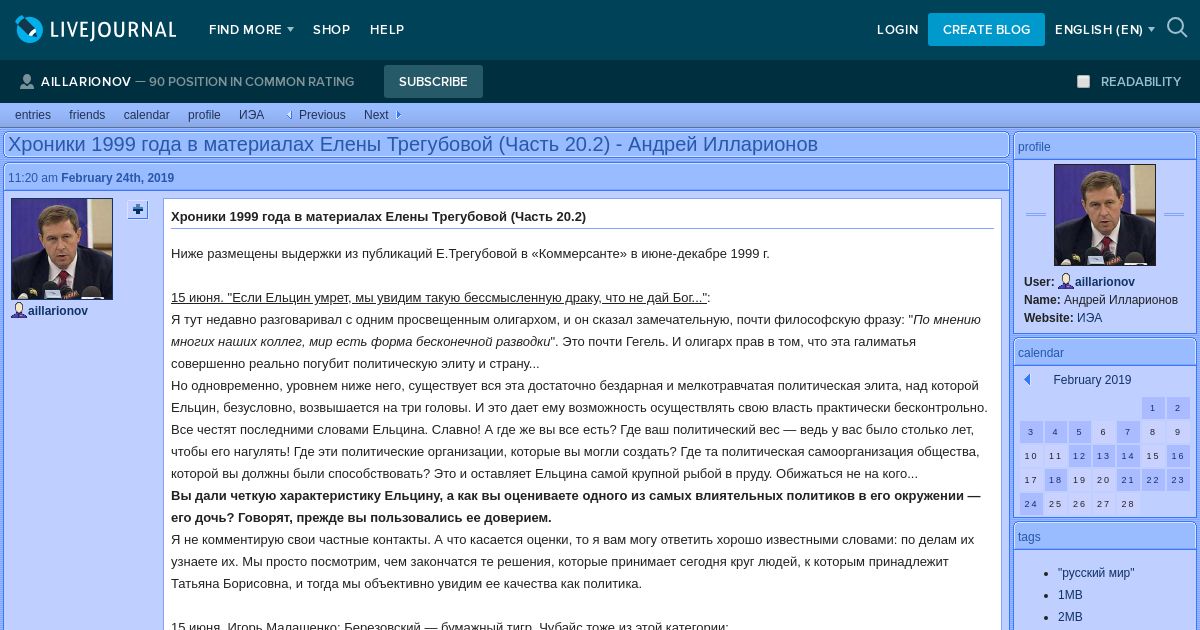Click user head icon in profile panel
The height and width of the screenshot is (630, 1200).
pos(1066,282)
